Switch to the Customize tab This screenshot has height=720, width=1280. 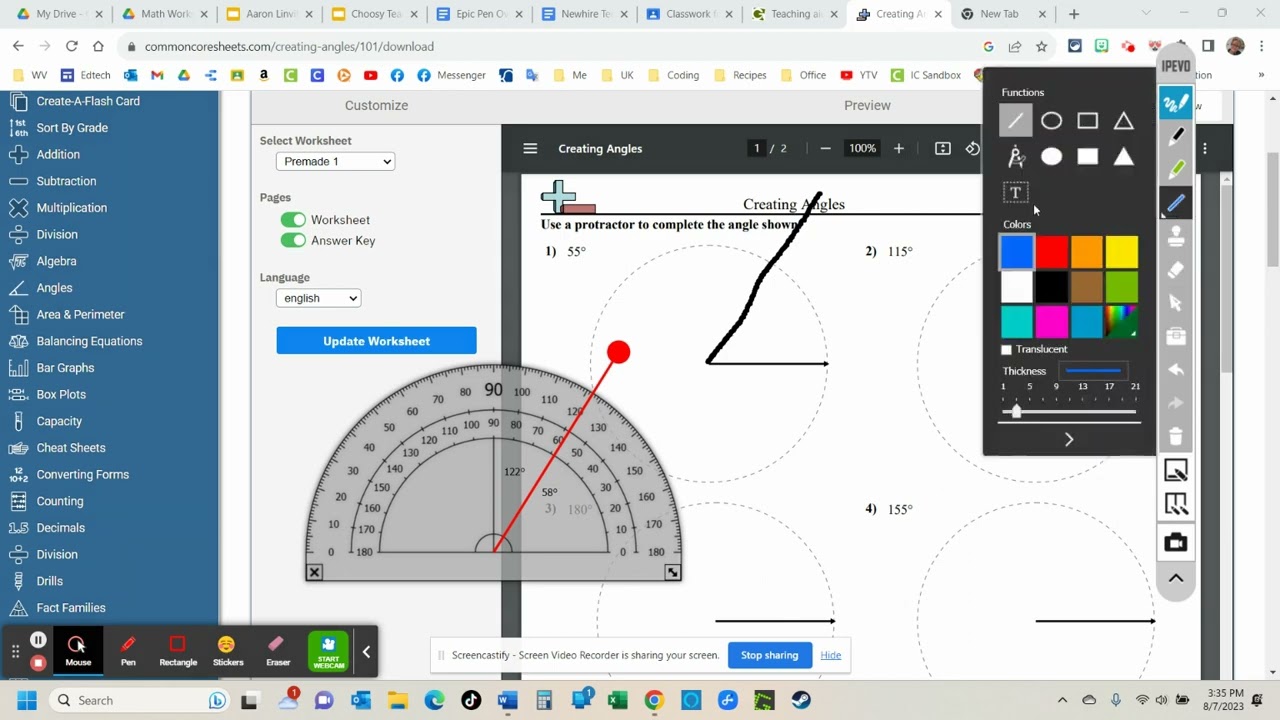click(376, 105)
